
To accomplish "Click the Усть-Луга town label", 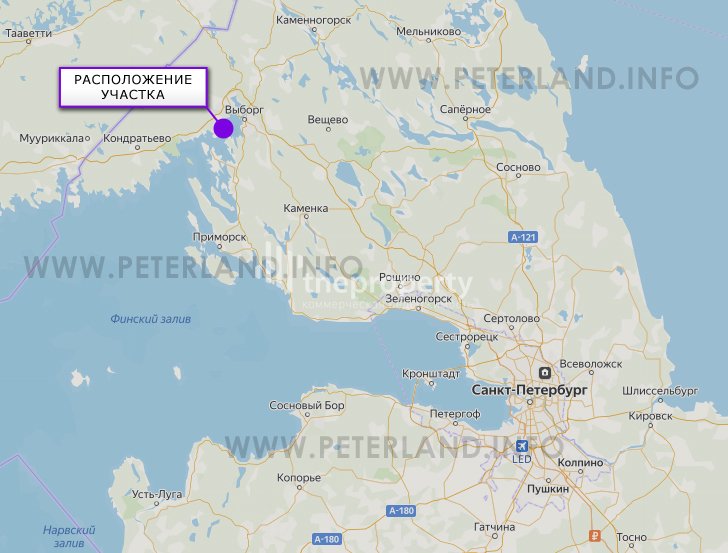I will point(157,494).
